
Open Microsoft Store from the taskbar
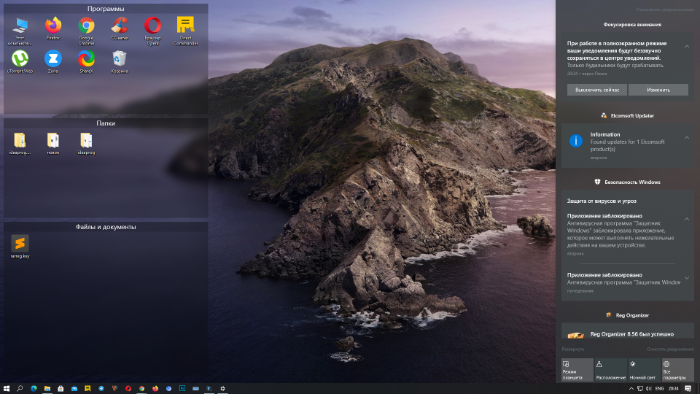pyautogui.click(x=60, y=389)
